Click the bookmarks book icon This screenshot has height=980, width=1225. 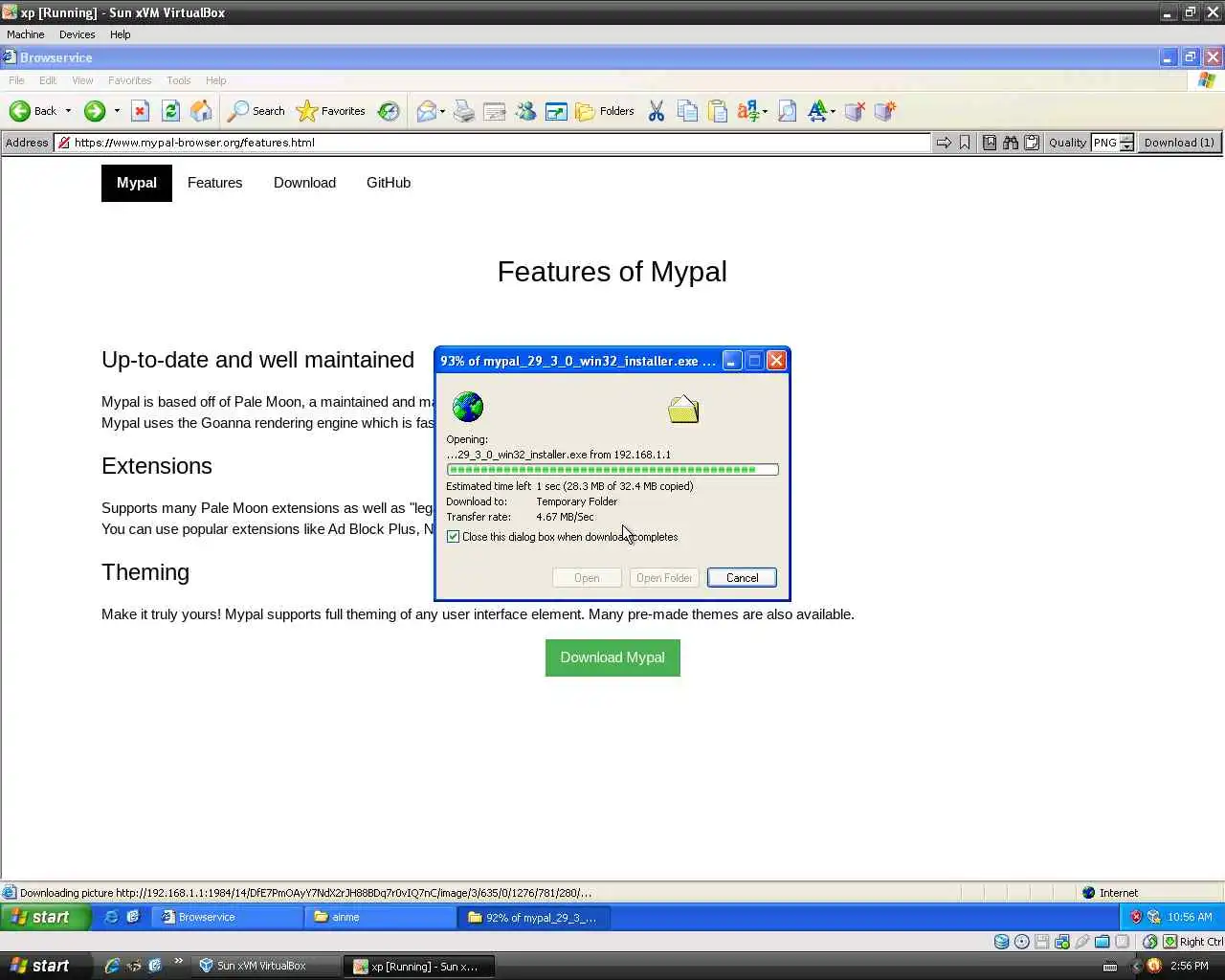pos(990,143)
